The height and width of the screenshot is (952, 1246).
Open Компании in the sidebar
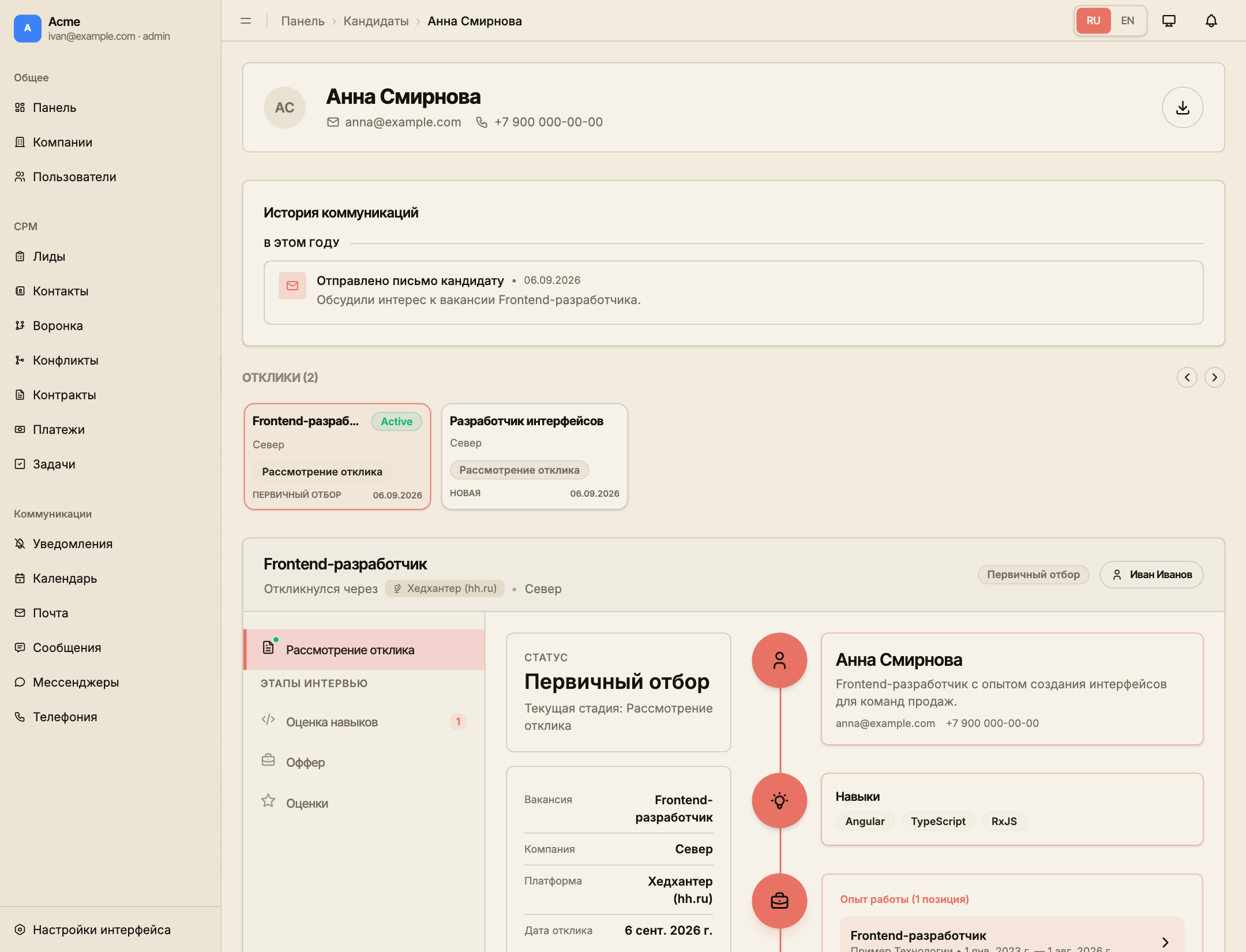coord(110,143)
